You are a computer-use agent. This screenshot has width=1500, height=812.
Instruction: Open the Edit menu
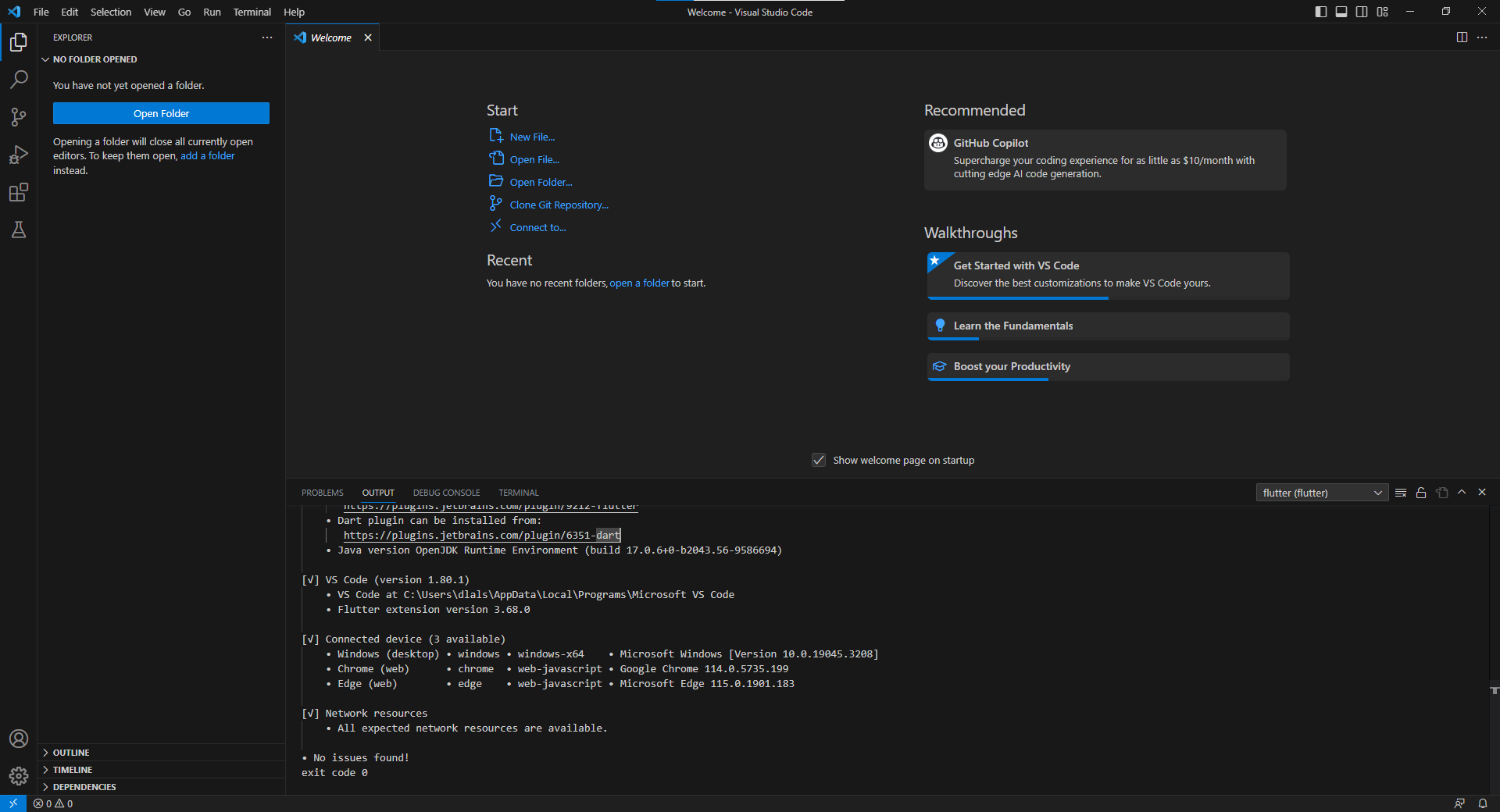click(x=70, y=12)
